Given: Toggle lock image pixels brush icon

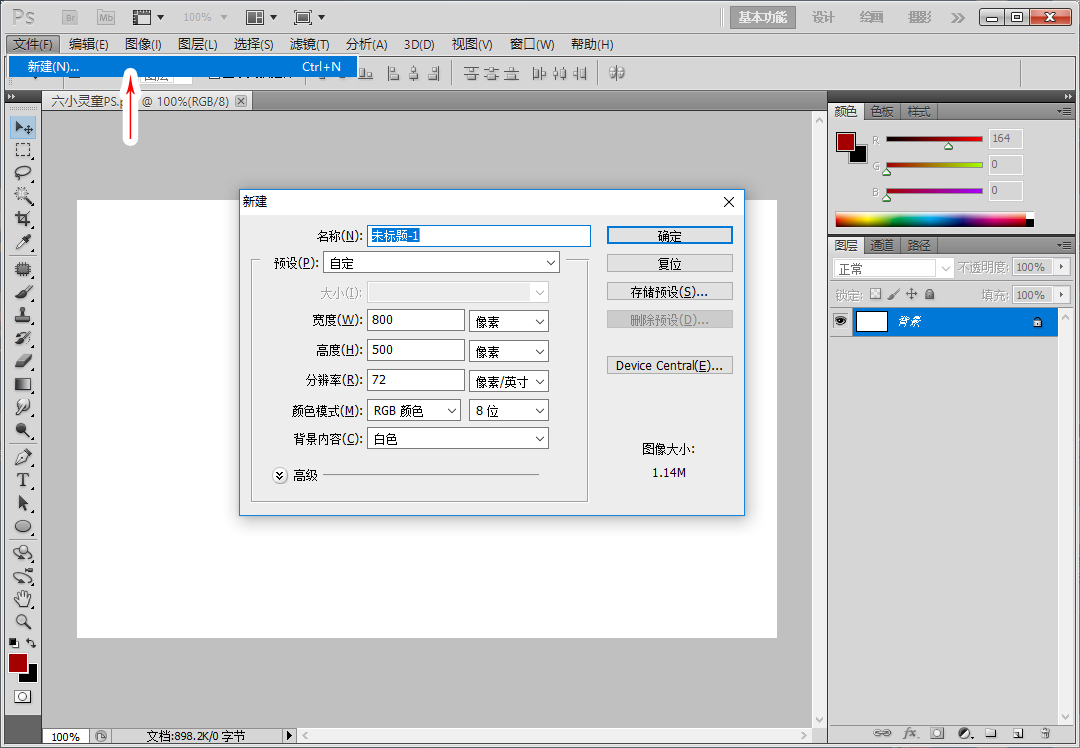Looking at the screenshot, I should click(x=893, y=294).
